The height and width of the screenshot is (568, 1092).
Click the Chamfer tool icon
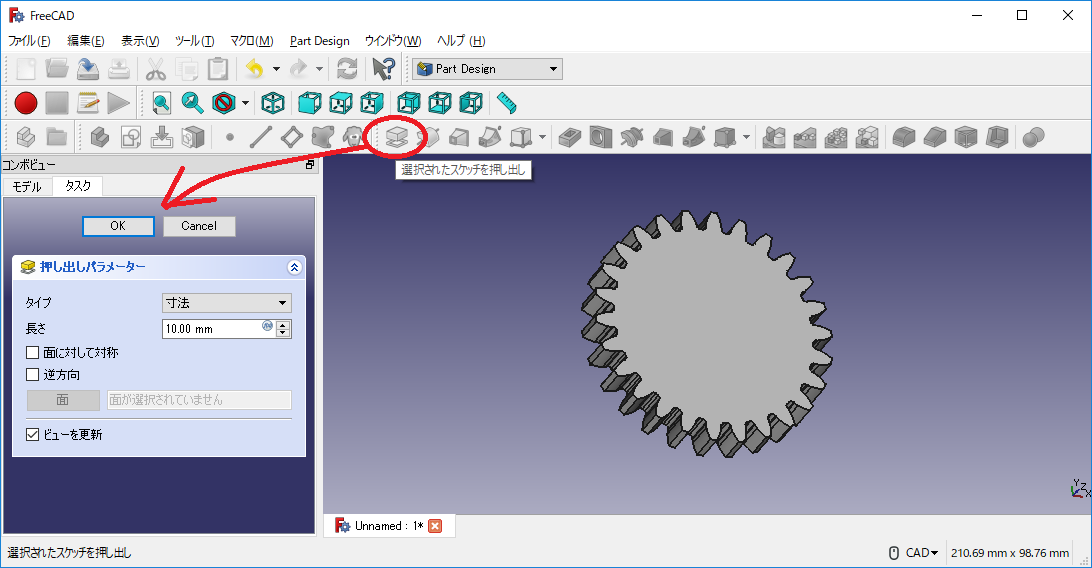point(935,137)
